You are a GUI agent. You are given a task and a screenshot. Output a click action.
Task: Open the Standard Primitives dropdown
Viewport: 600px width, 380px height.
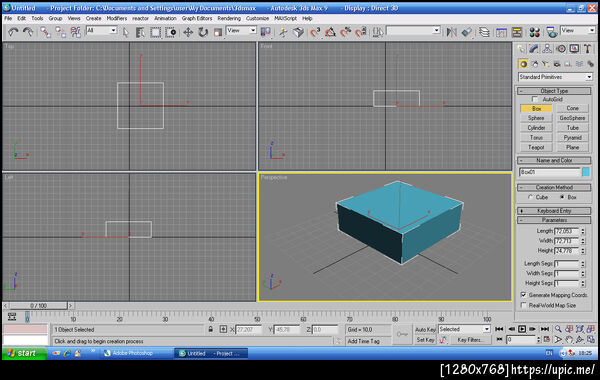(x=555, y=77)
